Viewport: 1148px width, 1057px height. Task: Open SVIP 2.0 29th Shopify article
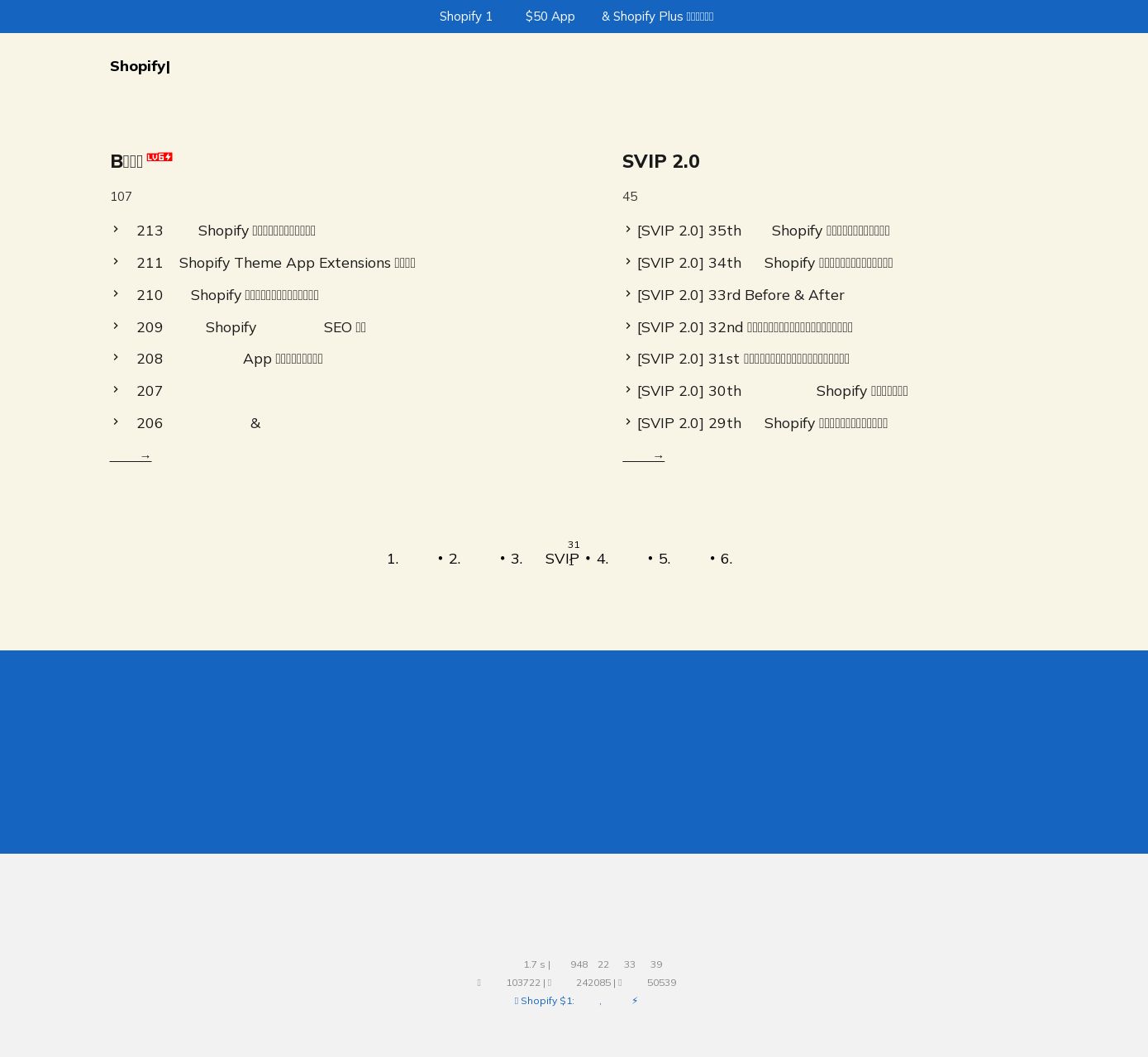tap(762, 423)
